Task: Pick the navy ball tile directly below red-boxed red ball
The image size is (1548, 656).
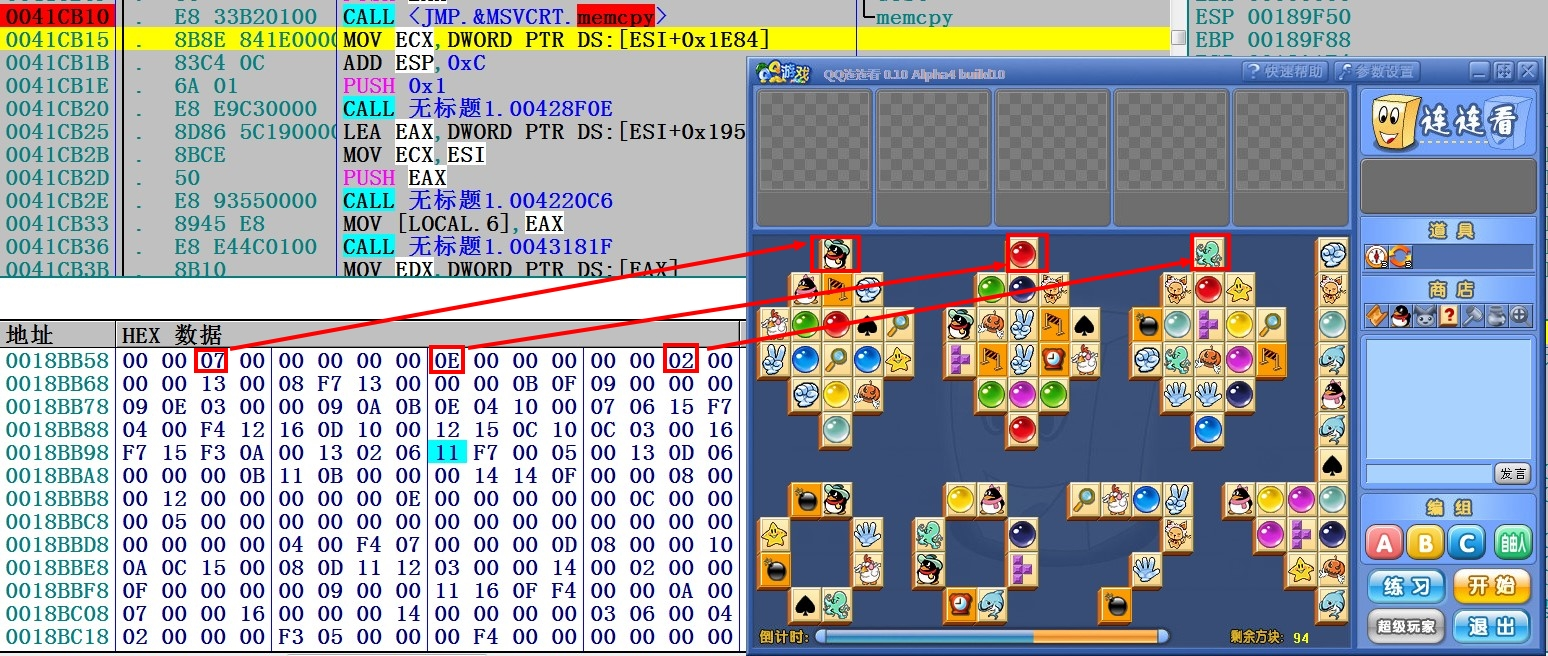Action: click(x=1022, y=290)
